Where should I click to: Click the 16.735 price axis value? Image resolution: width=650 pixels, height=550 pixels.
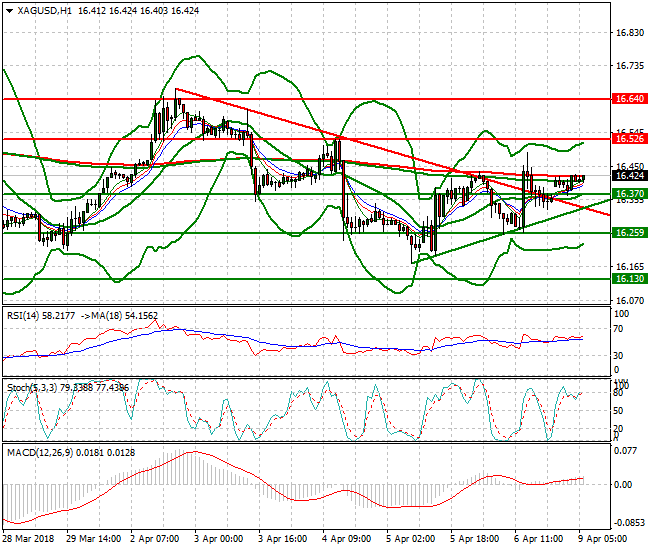pos(630,65)
